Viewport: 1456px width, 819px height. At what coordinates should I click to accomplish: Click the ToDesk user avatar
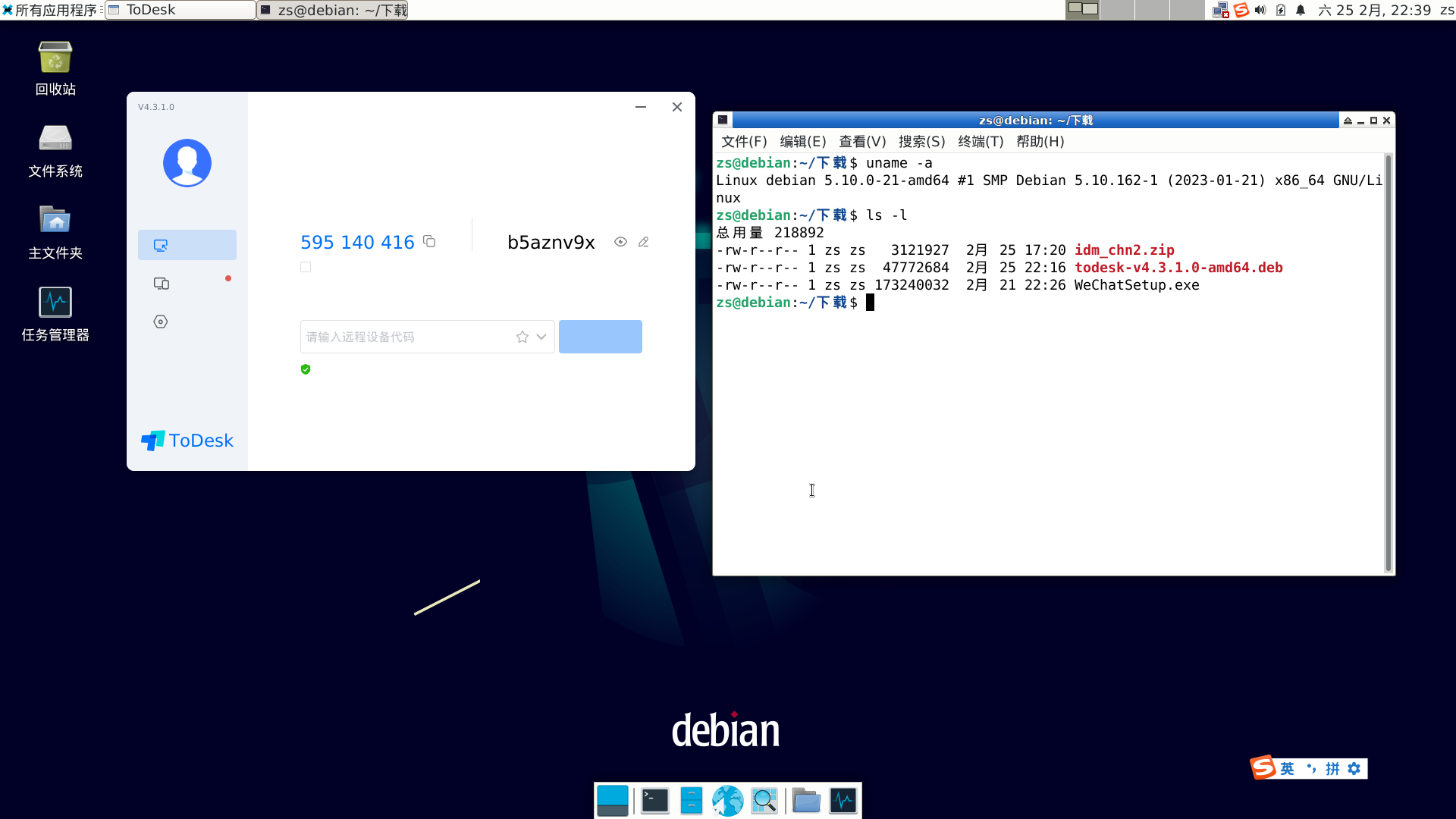[x=187, y=162]
